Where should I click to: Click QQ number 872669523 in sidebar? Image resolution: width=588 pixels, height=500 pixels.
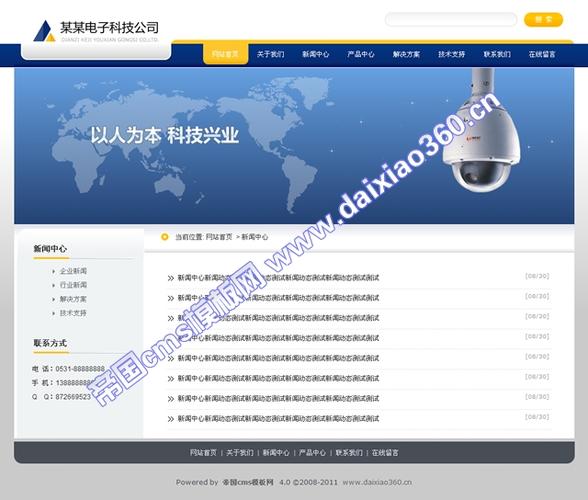[x=73, y=396]
